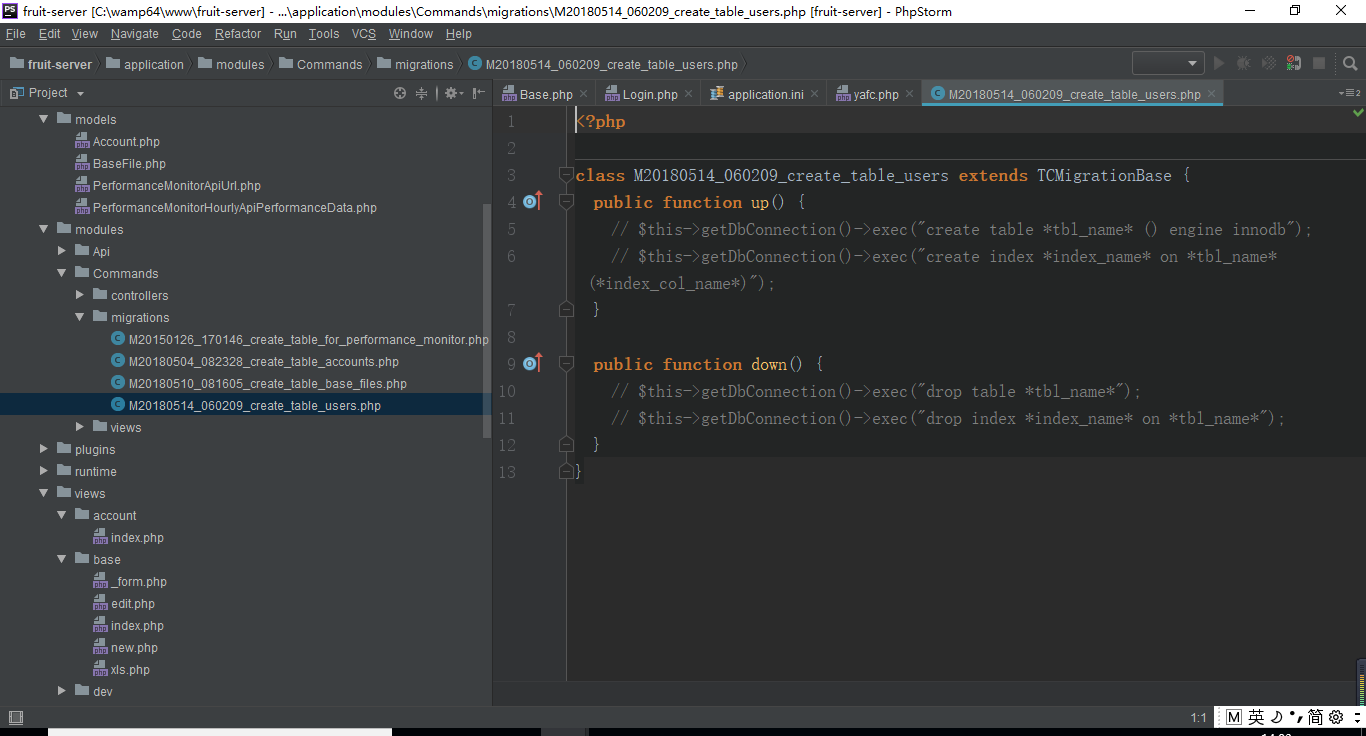Collapse the Commands folder in project tree
1366x736 pixels.
point(61,273)
